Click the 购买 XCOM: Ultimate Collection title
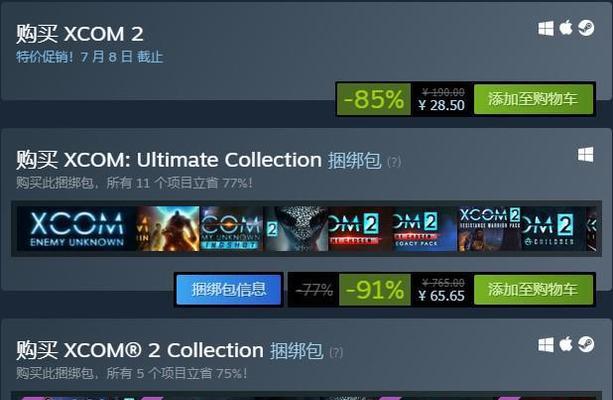The width and height of the screenshot is (613, 400). [x=169, y=160]
